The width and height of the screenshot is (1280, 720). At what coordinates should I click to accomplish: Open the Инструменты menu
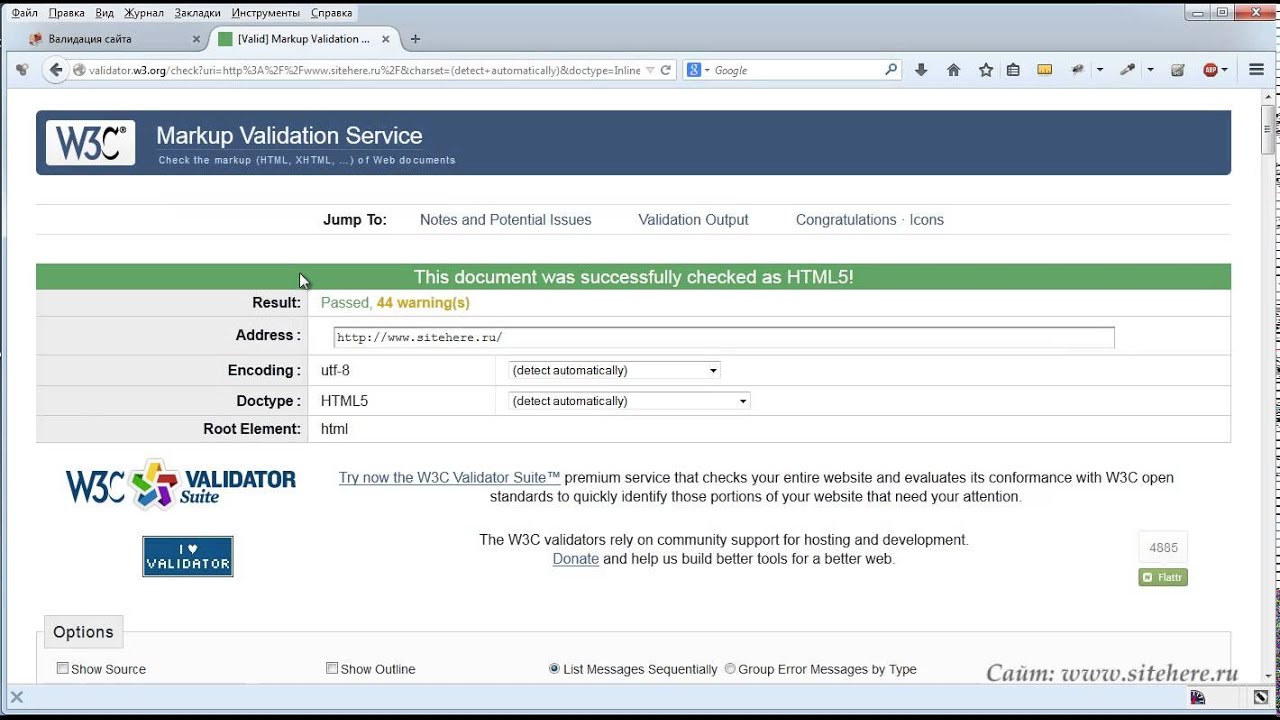[x=265, y=13]
